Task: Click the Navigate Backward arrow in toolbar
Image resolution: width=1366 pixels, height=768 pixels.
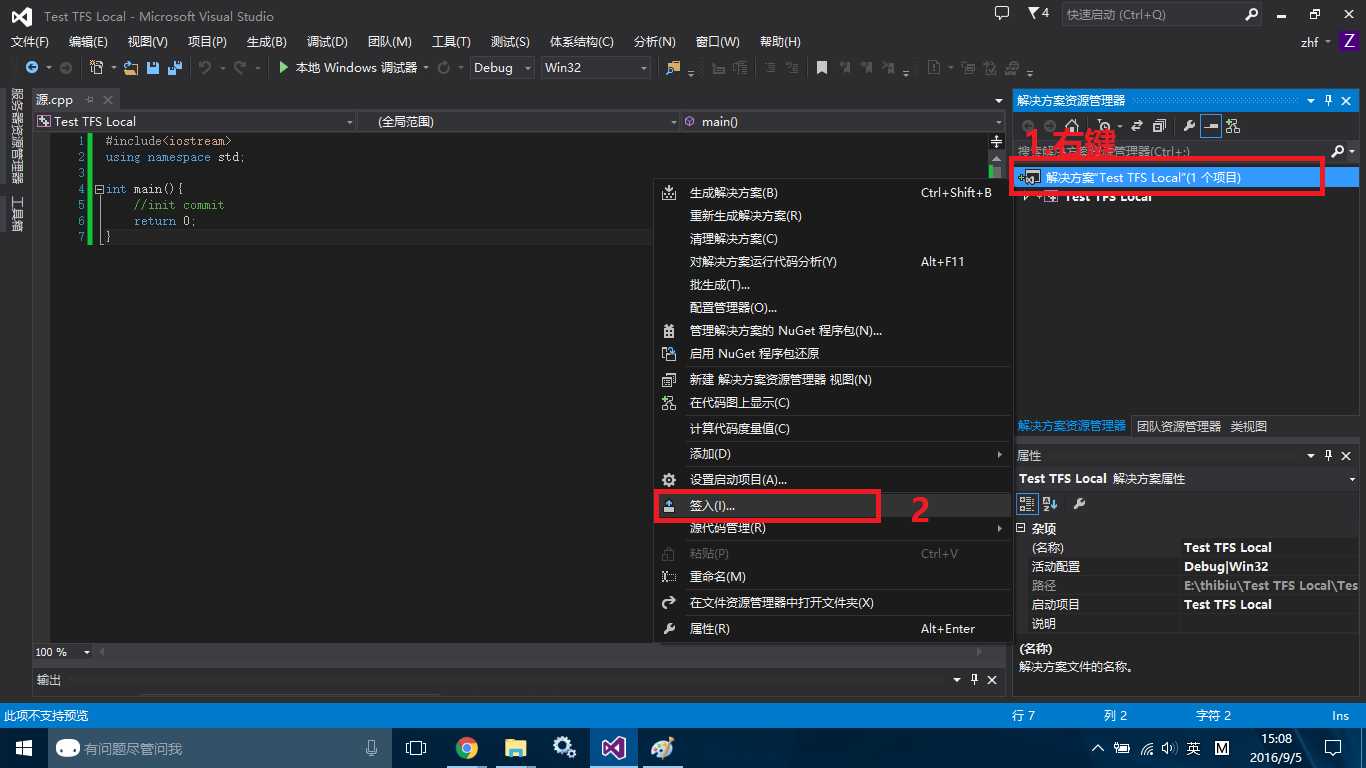Action: point(32,67)
